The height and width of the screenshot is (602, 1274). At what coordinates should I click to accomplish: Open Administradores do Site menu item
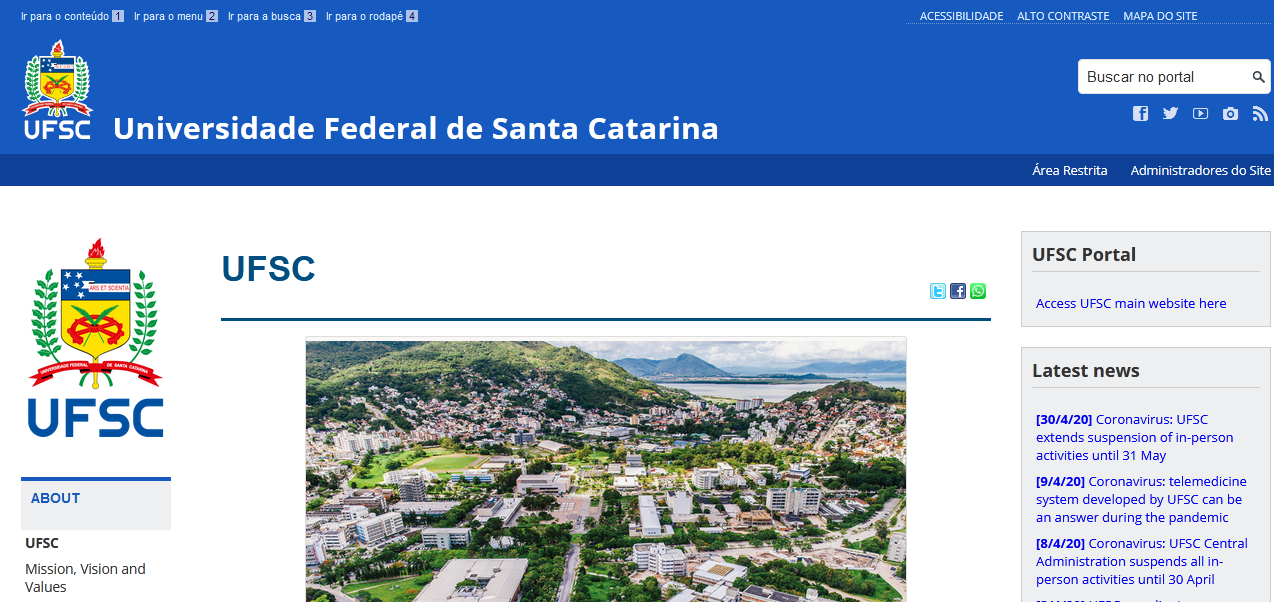(1201, 170)
